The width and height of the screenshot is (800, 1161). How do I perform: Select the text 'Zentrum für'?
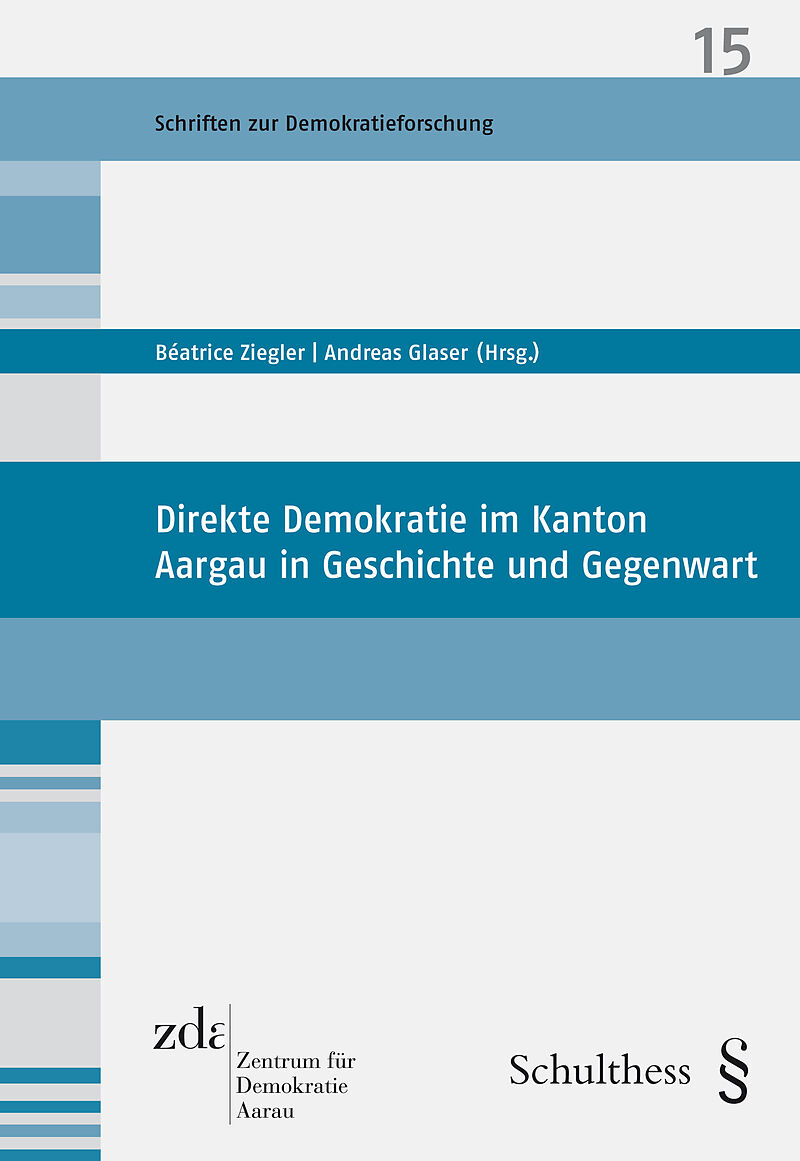295,1061
